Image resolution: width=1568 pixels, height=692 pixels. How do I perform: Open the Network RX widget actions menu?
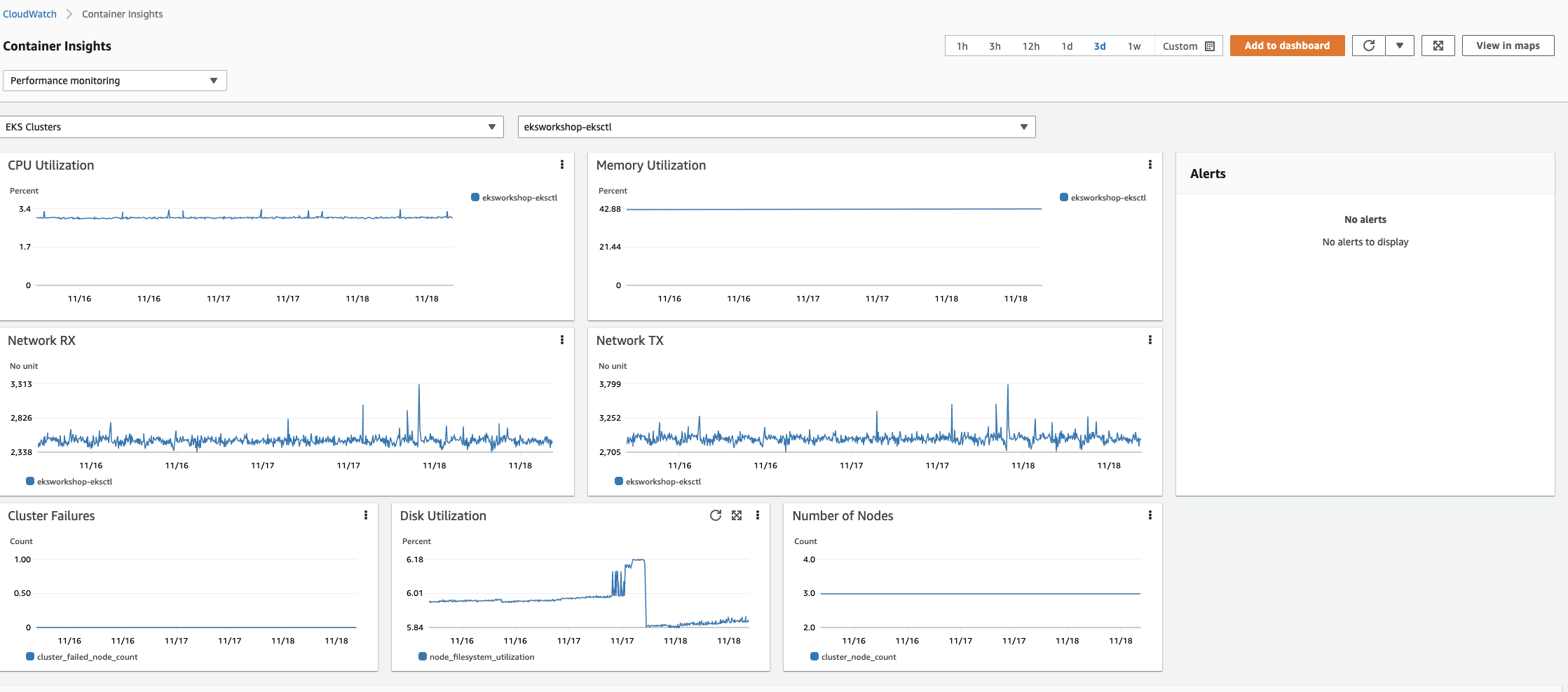562,340
